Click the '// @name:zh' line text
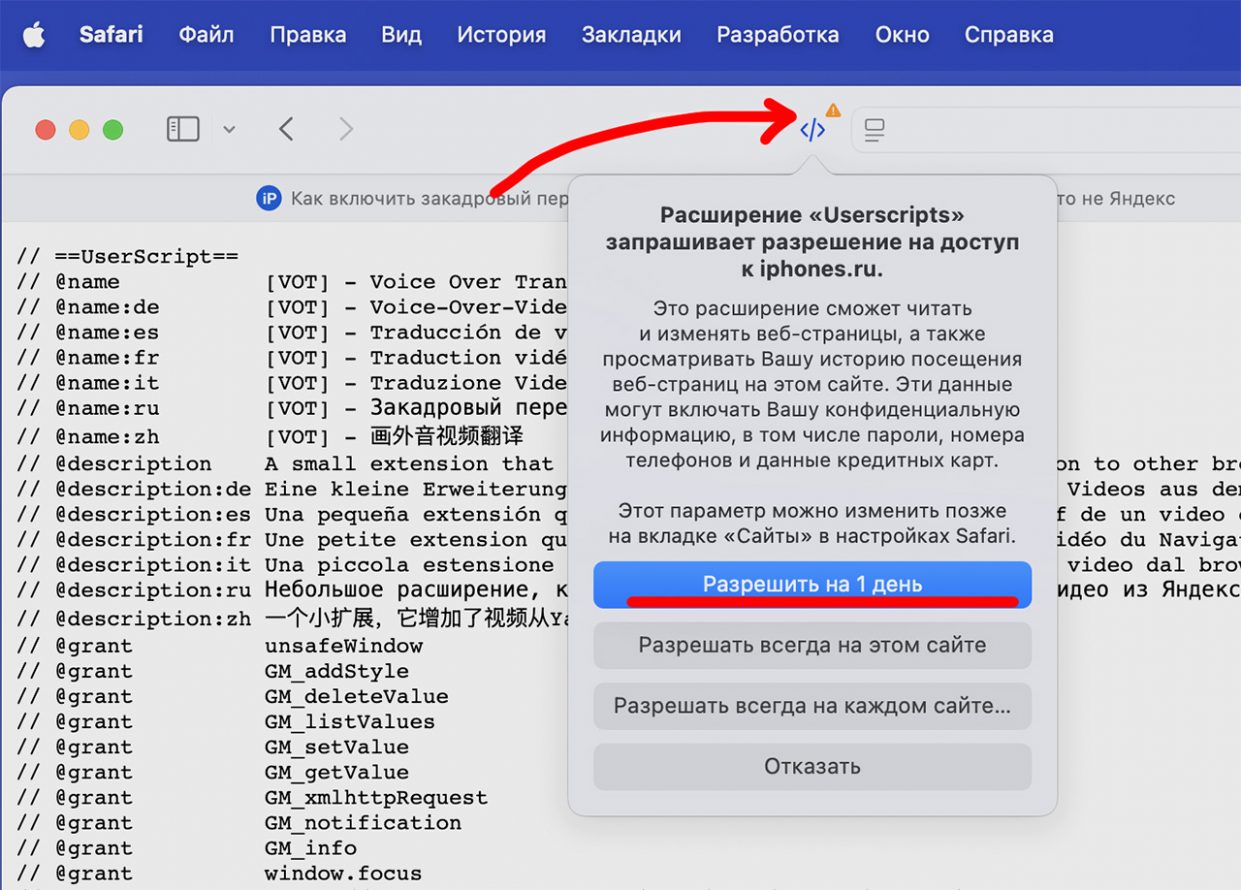Screen dimensions: 1241x890 tap(270, 437)
